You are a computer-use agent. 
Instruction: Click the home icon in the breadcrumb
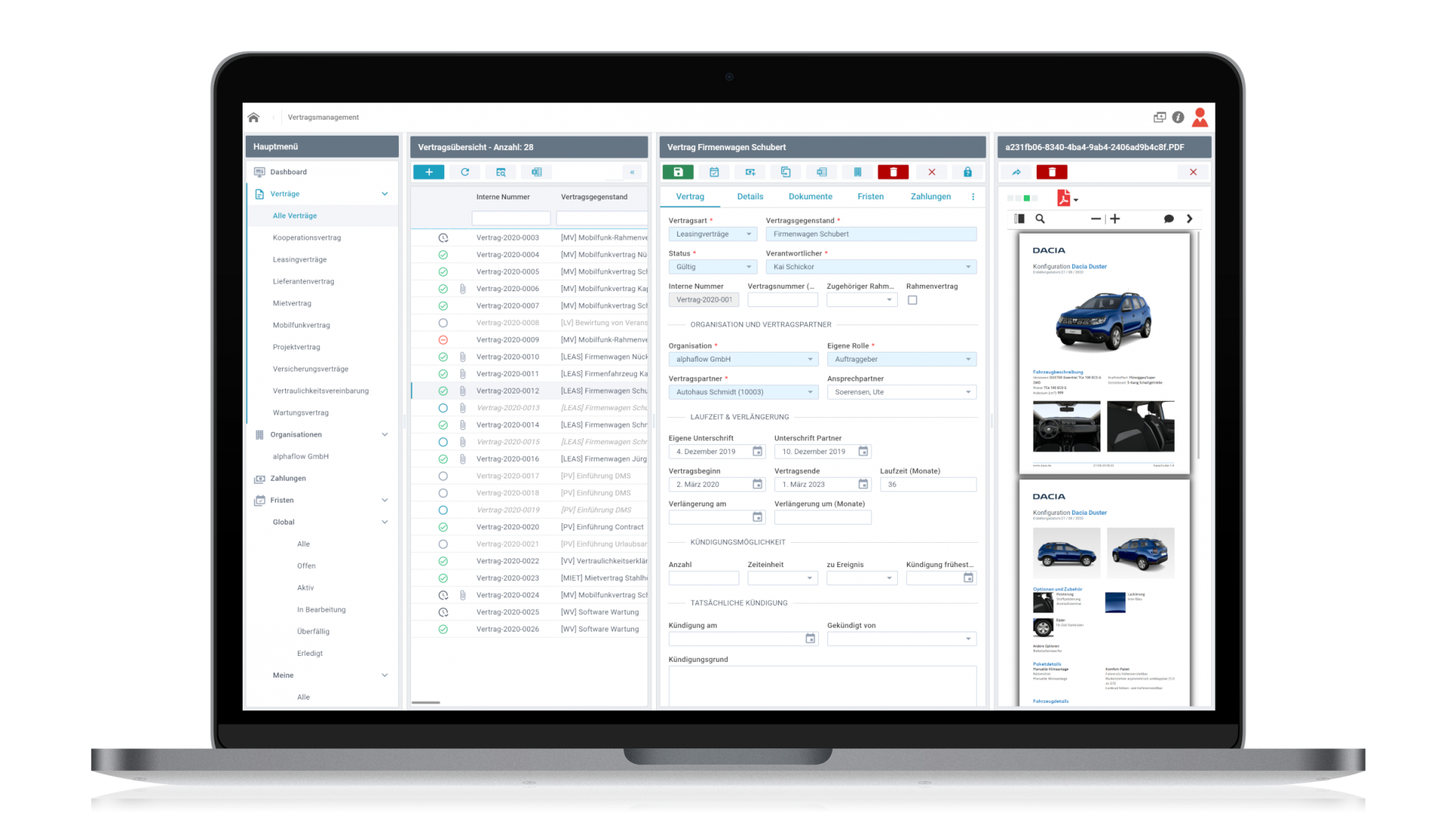(254, 118)
